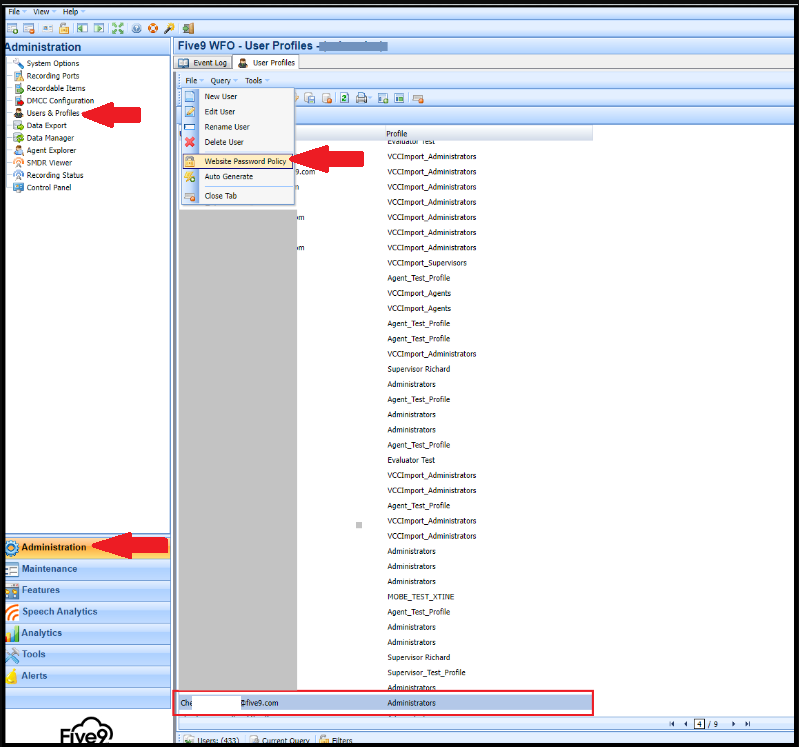
Task: Select the Administration navigation section
Action: click(87, 547)
